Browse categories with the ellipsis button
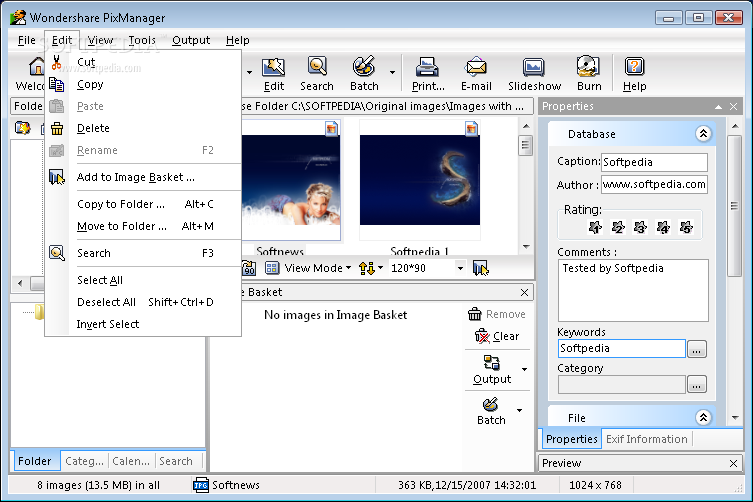 (697, 384)
